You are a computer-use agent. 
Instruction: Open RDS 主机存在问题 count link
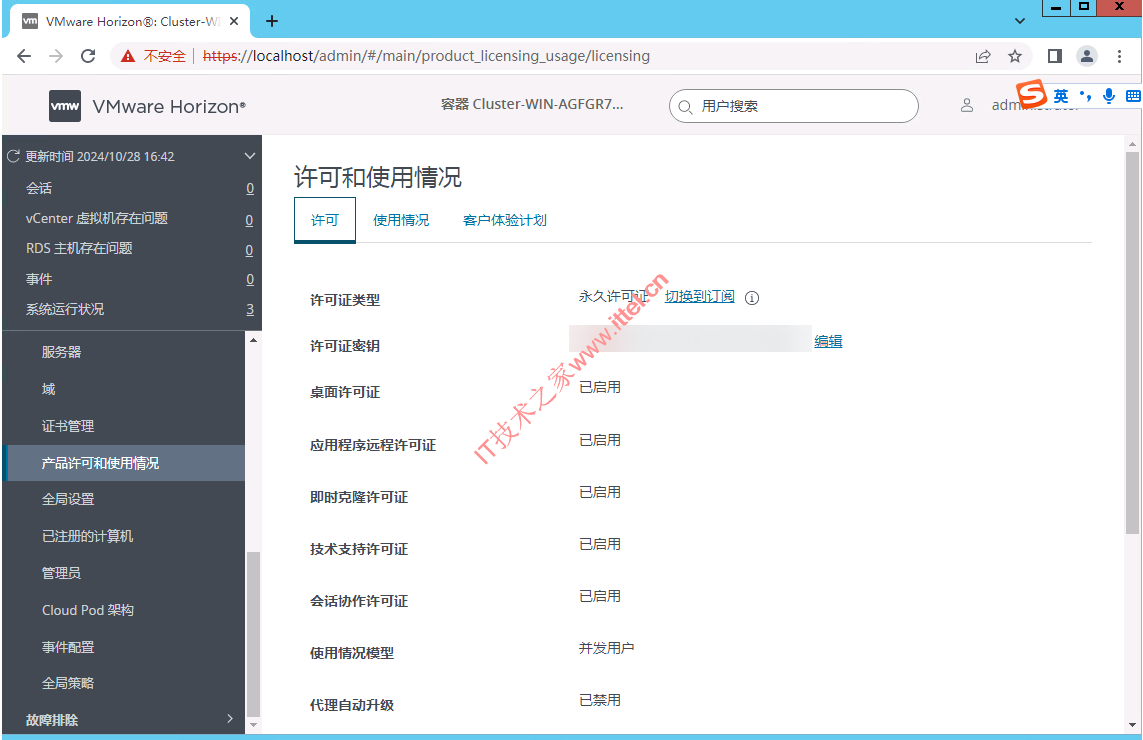pos(249,249)
